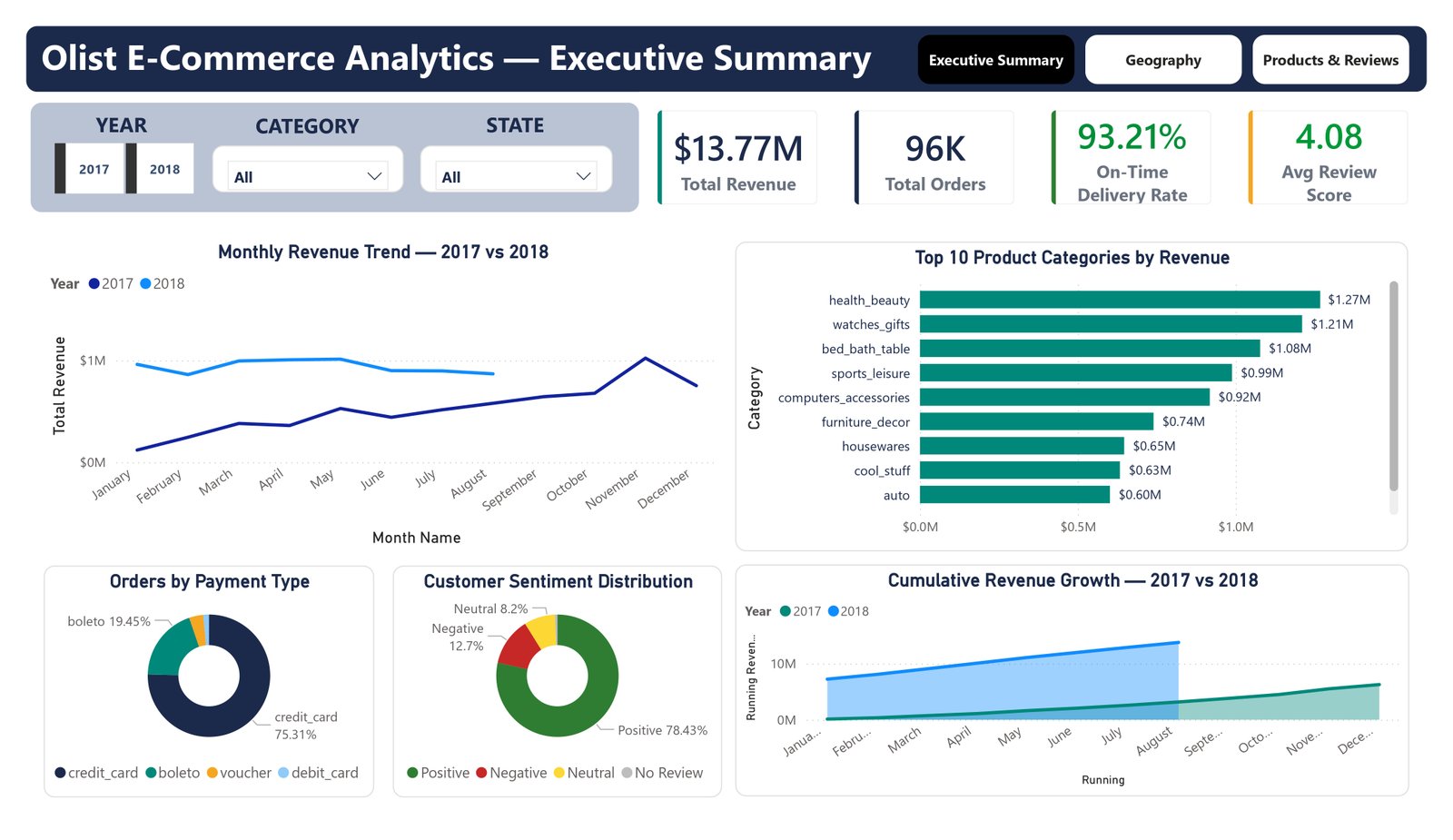The height and width of the screenshot is (840, 1453).
Task: Click debit_card legend marker in Payment Type
Action: [x=283, y=773]
